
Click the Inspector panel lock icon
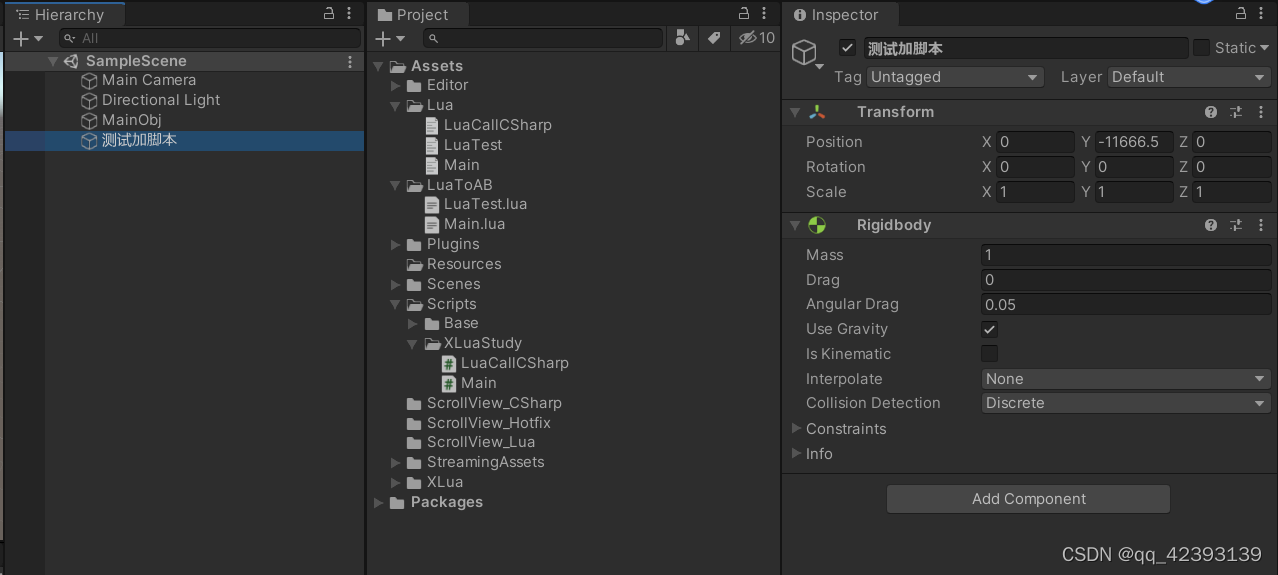[1242, 14]
